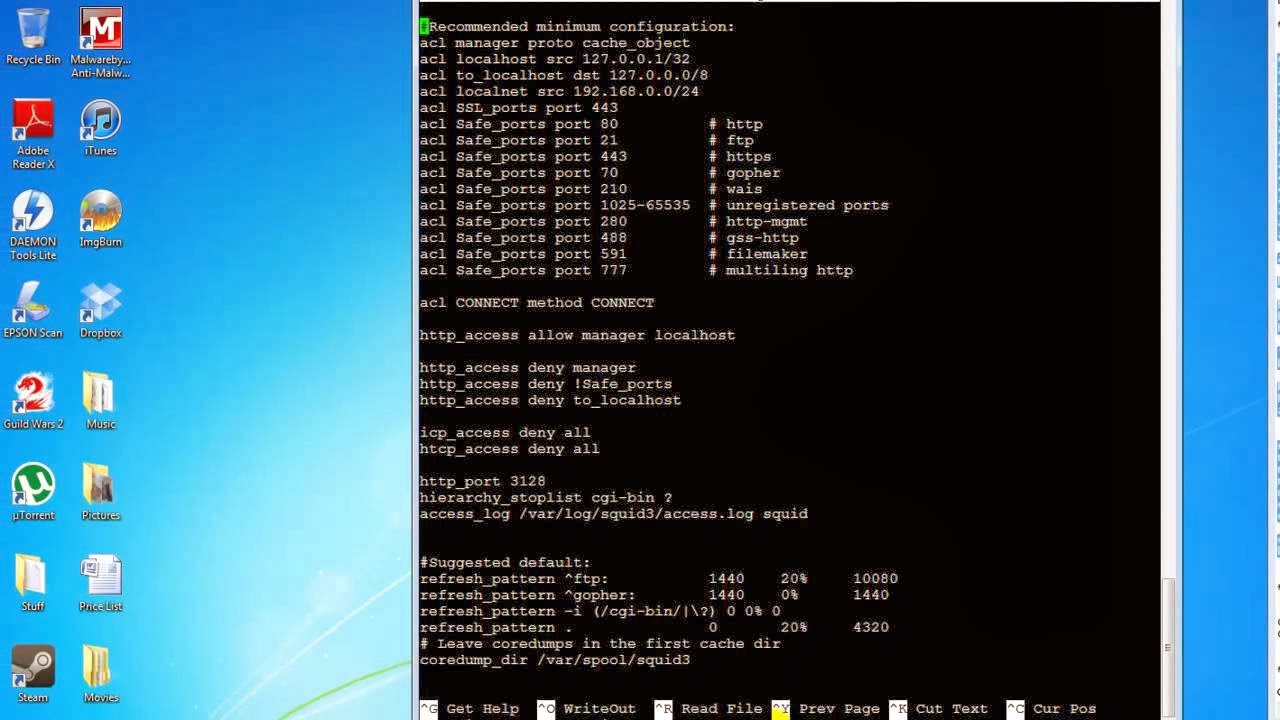Click the refresh_pattern -i cgi-bin line
The image size is (1280, 720).
pos(600,611)
